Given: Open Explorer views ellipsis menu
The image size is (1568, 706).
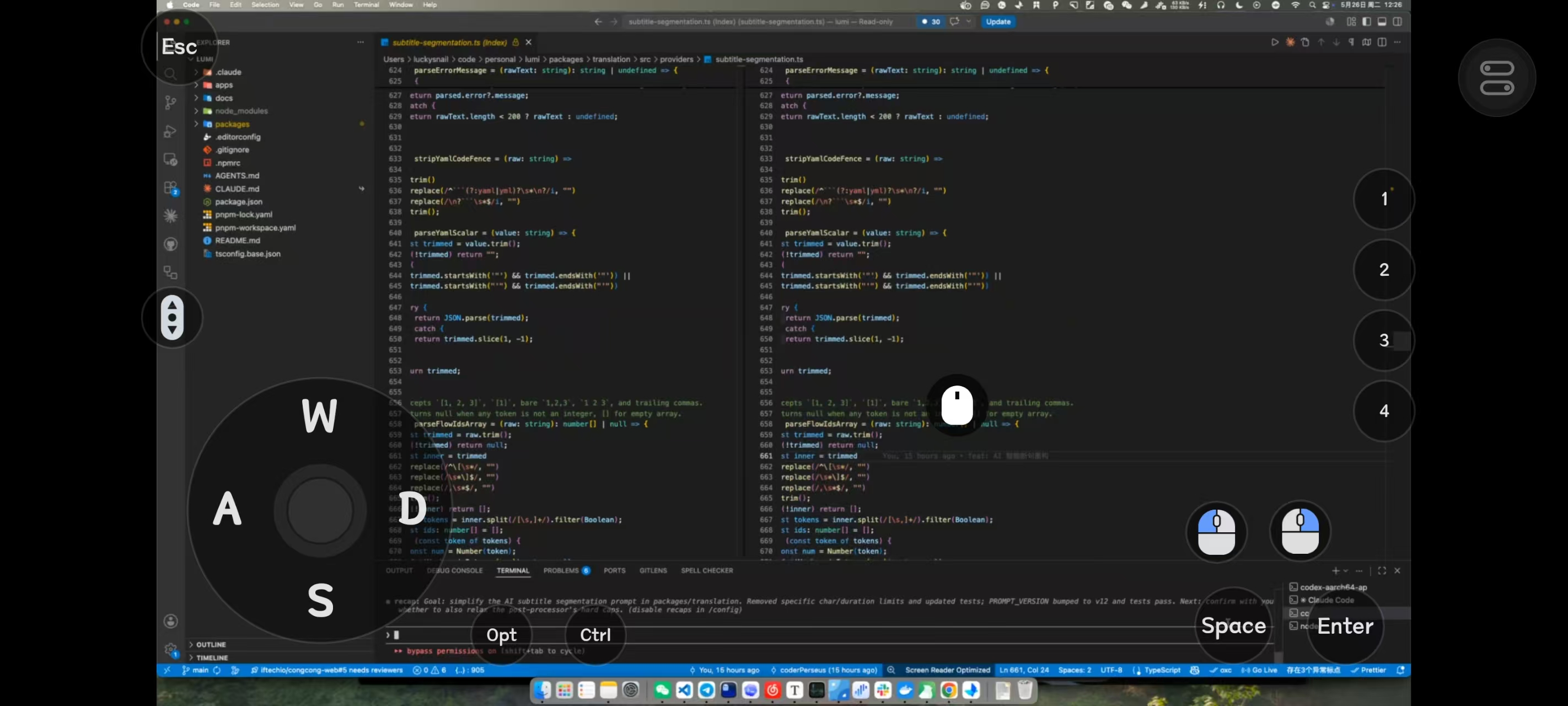Looking at the screenshot, I should [361, 42].
